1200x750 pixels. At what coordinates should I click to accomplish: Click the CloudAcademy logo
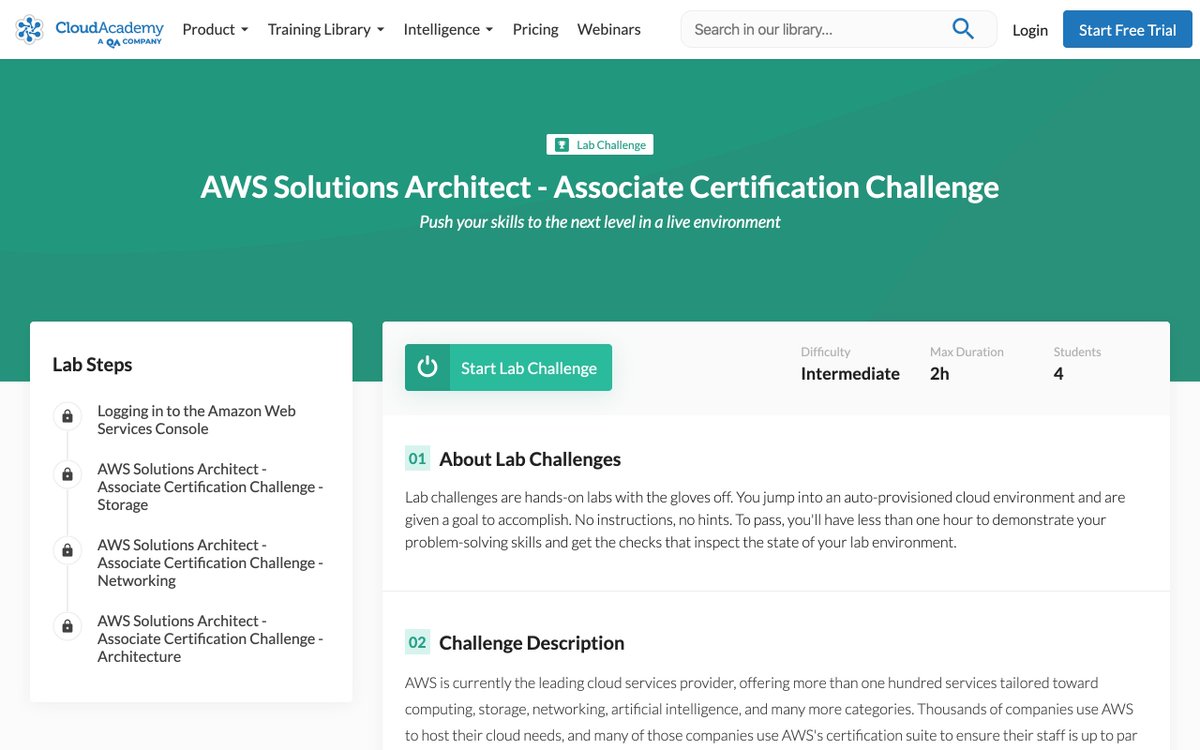click(x=90, y=30)
